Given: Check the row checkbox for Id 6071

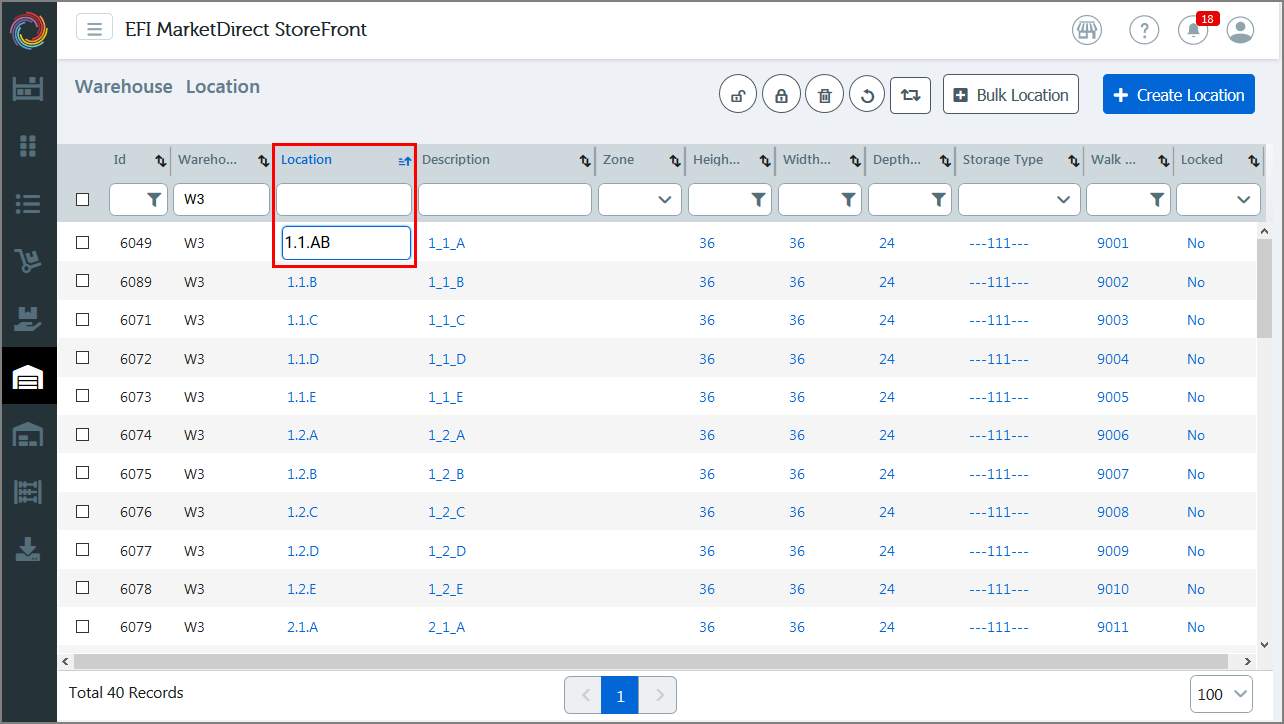Looking at the screenshot, I should pos(83,320).
